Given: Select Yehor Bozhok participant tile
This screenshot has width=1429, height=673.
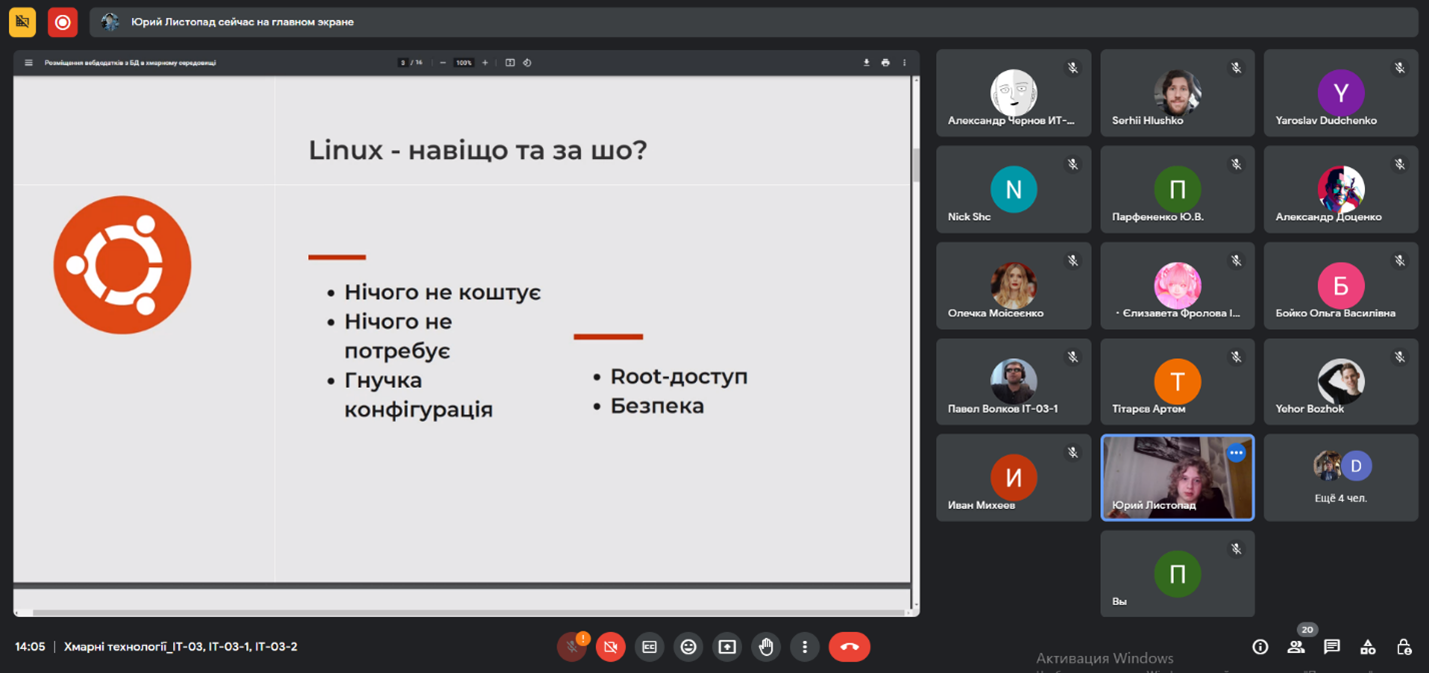Looking at the screenshot, I should 1341,381.
